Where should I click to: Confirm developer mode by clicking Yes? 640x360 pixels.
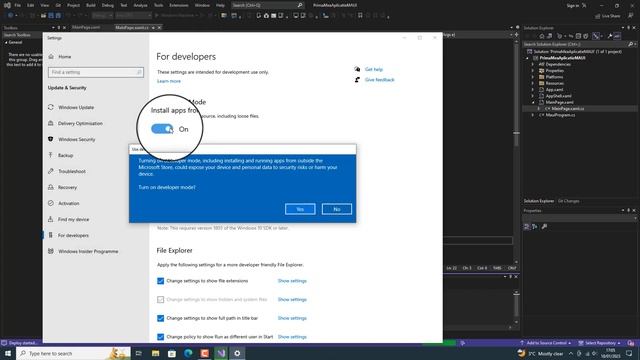click(300, 209)
